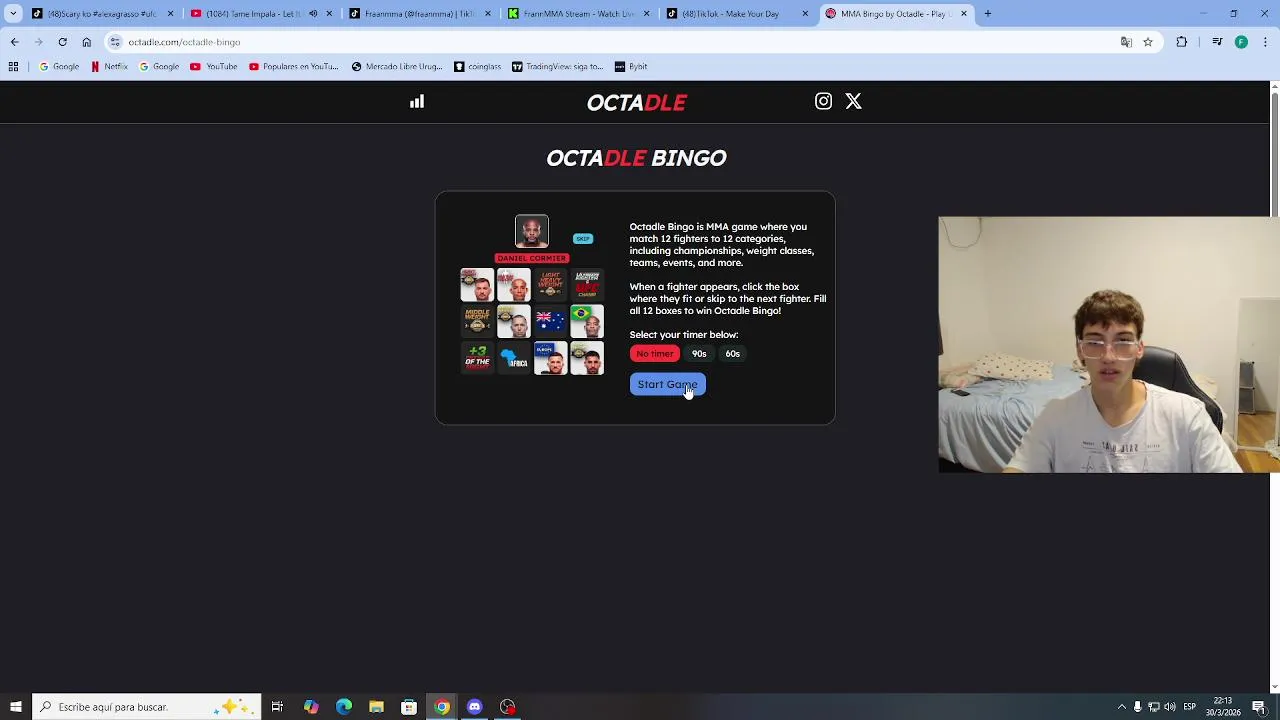Open the Apps grid in bookmarks bar
Screen dimensions: 1280x720
point(13,66)
